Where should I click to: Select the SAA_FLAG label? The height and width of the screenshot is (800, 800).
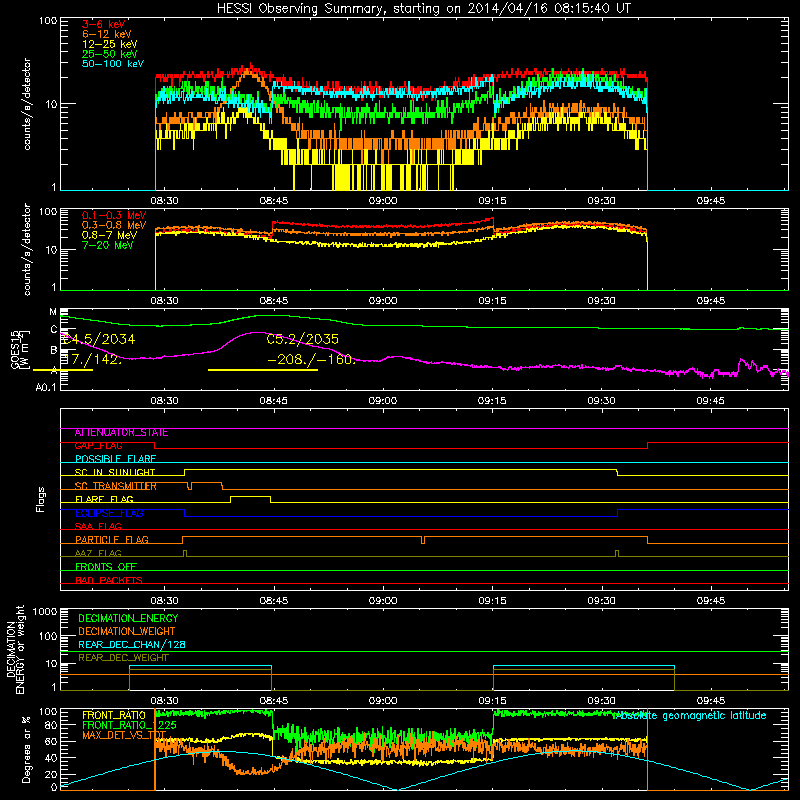[x=98, y=527]
